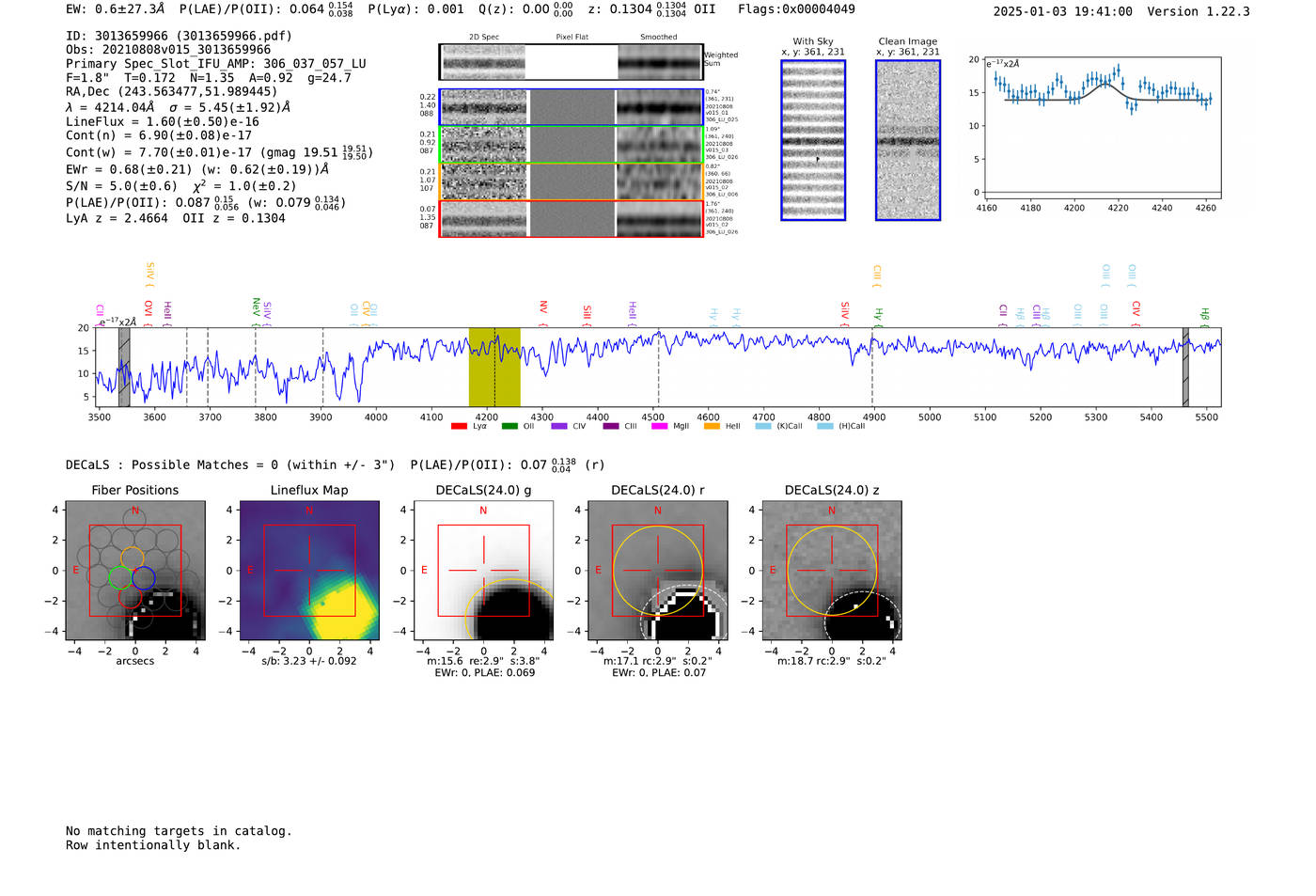This screenshot has width=1316, height=896.
Task: Click the magenta MgII legend swatch
Action: 659,427
